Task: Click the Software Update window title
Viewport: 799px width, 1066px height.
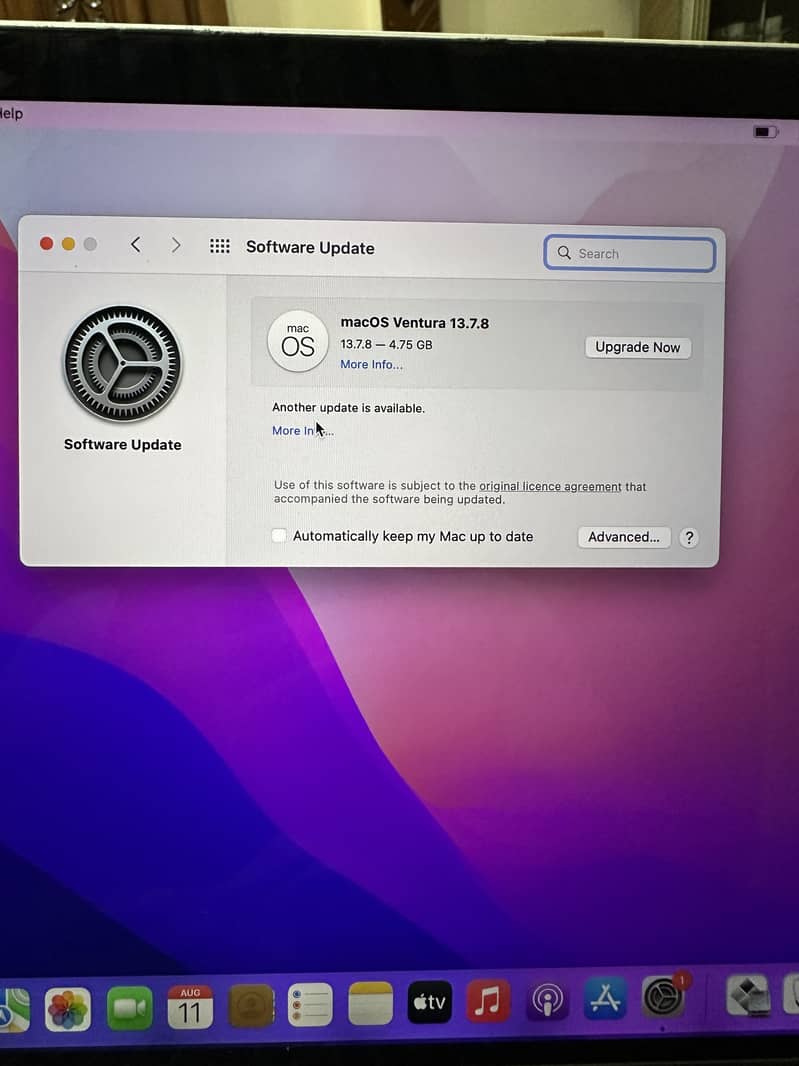Action: tap(310, 247)
